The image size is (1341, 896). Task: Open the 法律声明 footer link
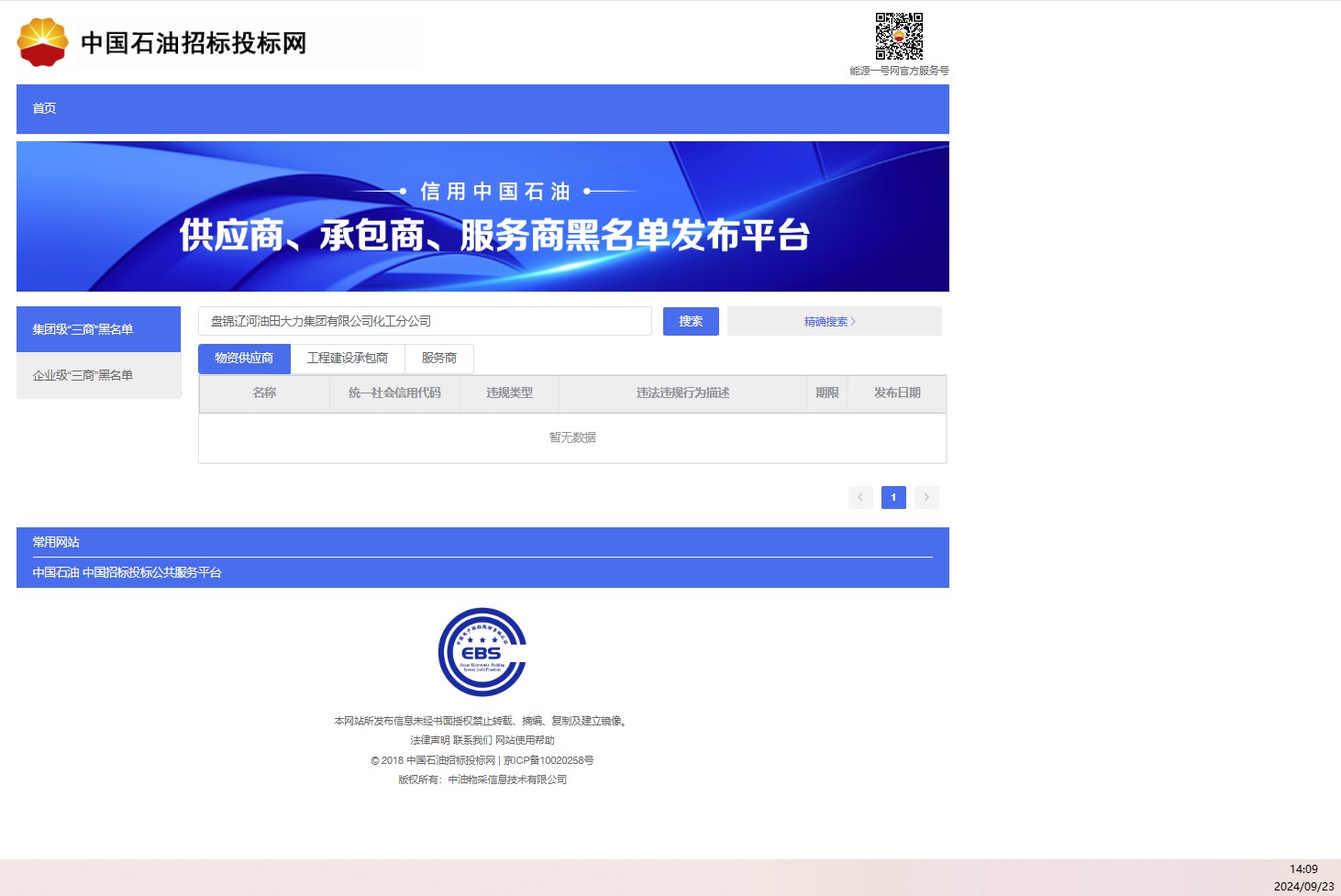point(429,740)
